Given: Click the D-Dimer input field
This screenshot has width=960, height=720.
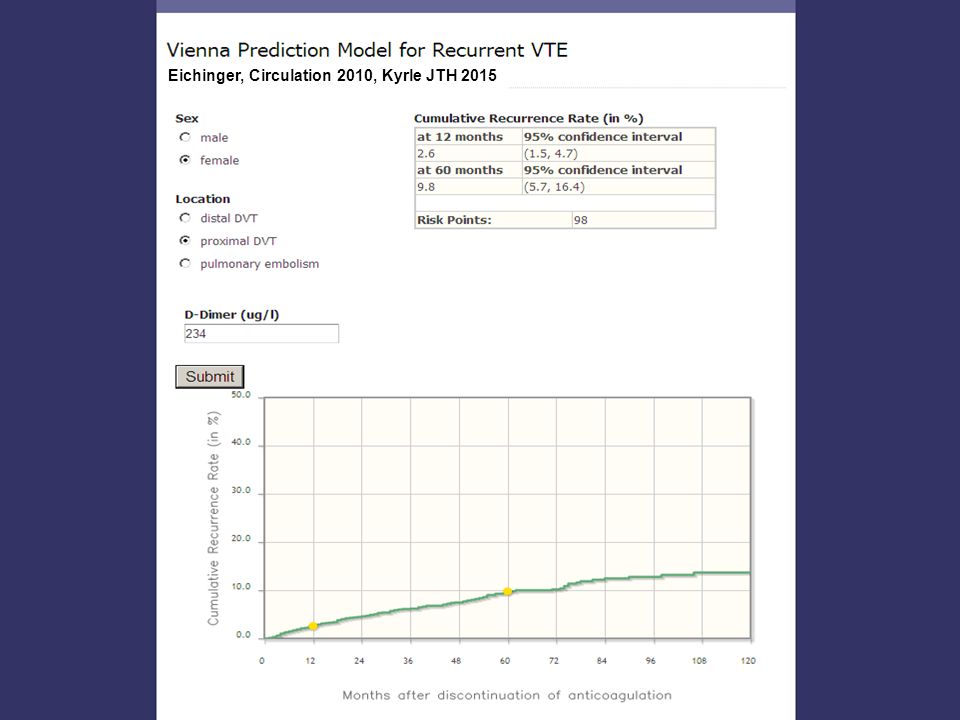Looking at the screenshot, I should tap(261, 334).
